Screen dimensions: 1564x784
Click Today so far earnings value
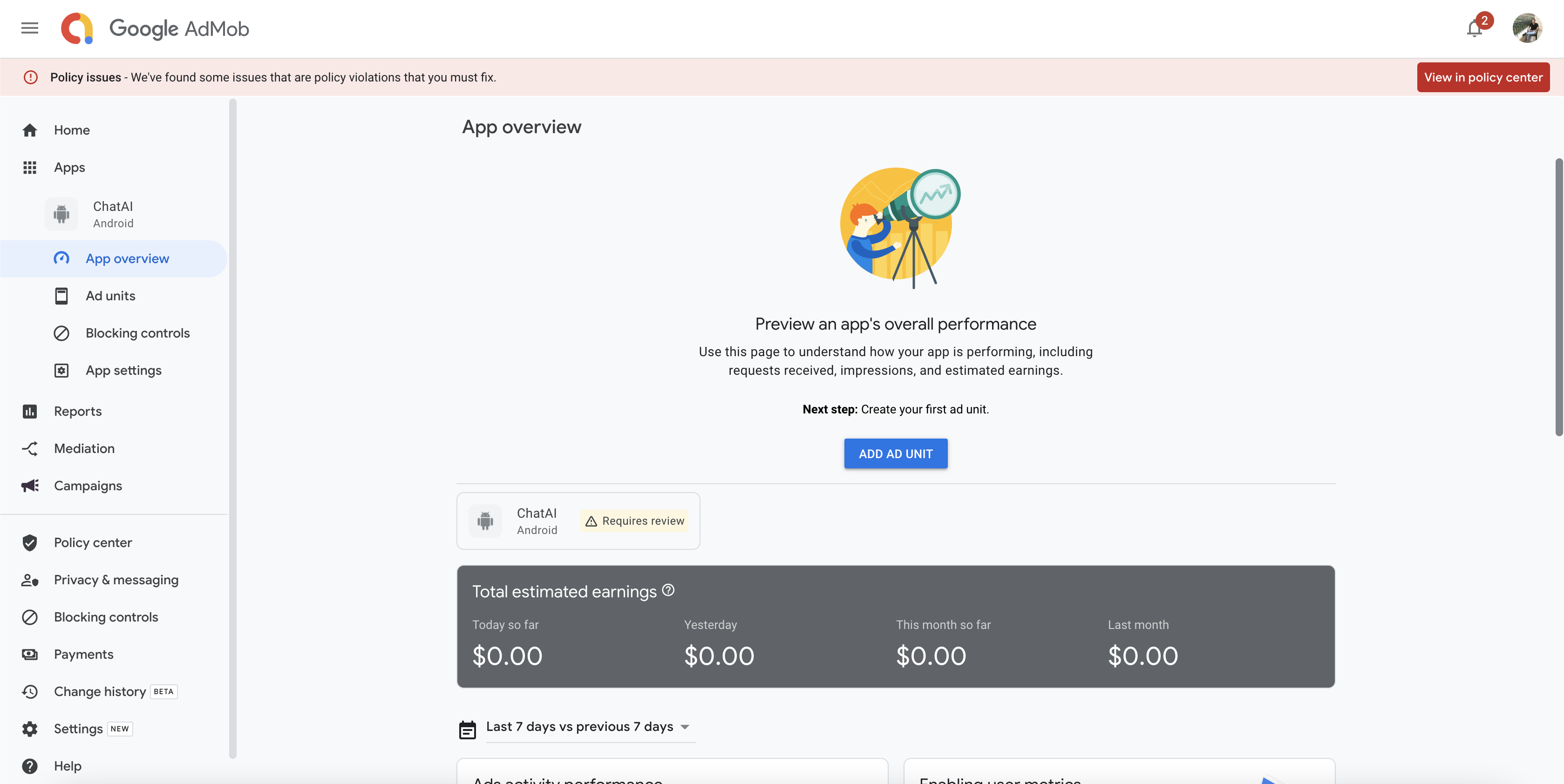(508, 656)
